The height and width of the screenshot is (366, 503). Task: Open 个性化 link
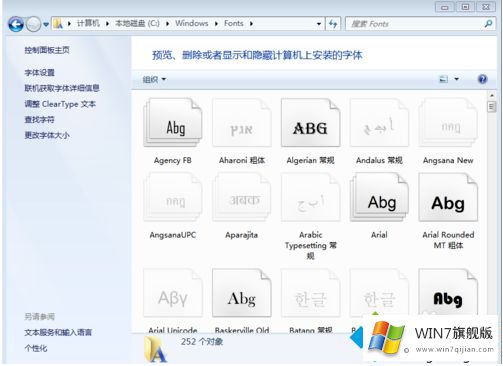(36, 348)
